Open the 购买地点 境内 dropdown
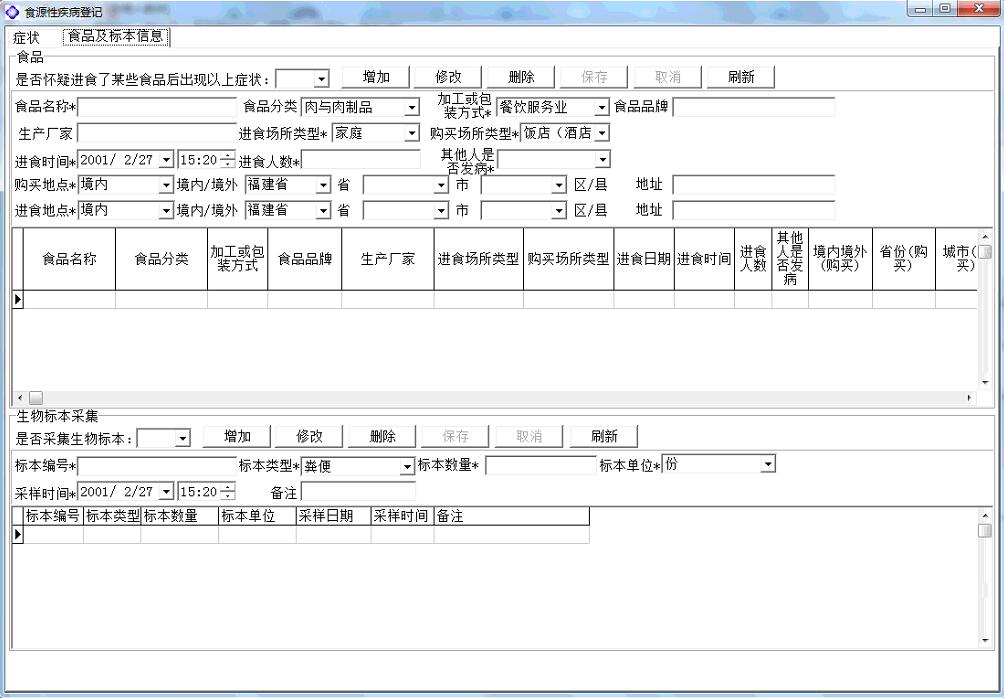Viewport: 1004px width, 698px height. click(166, 185)
